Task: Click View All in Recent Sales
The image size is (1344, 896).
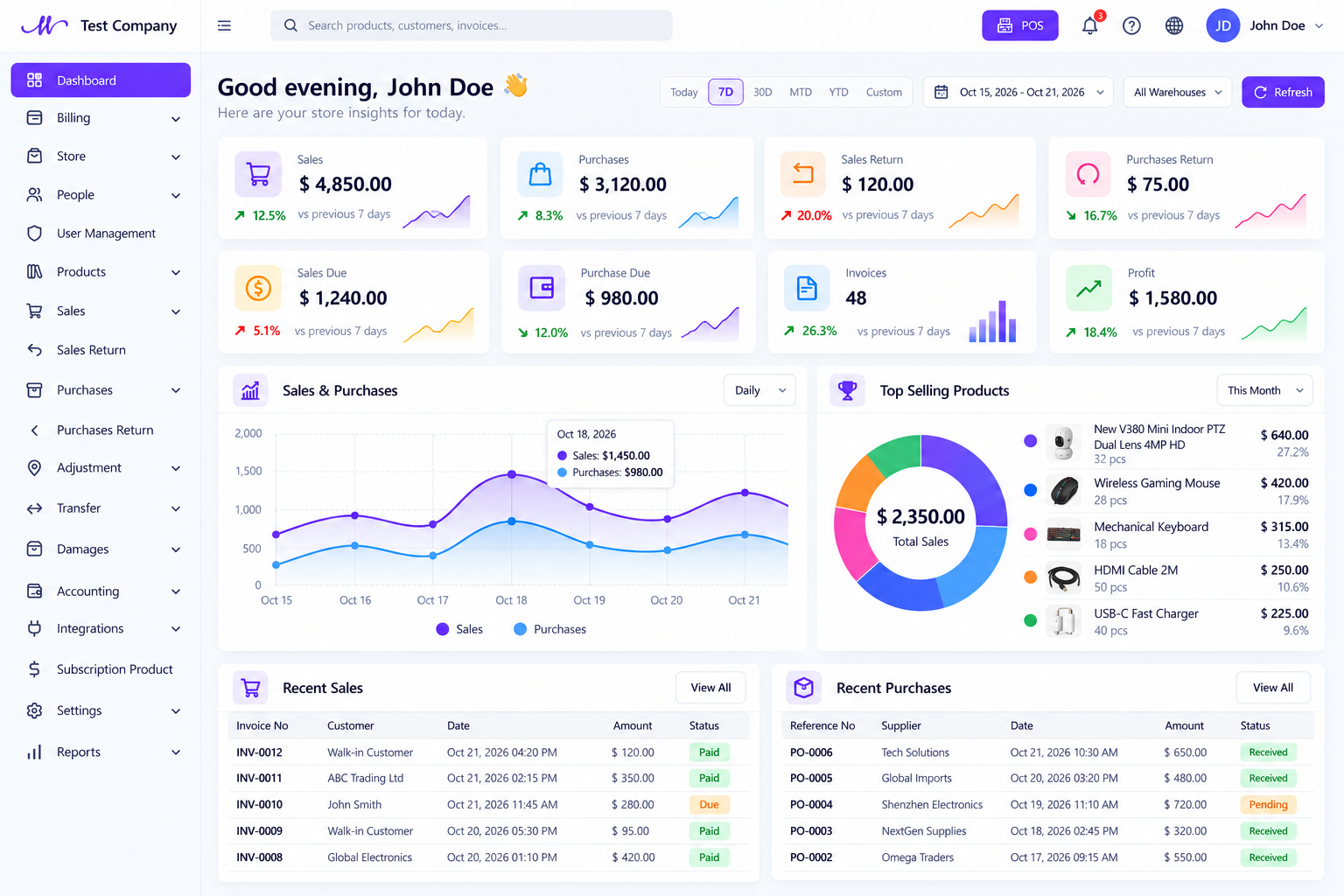Action: (710, 688)
